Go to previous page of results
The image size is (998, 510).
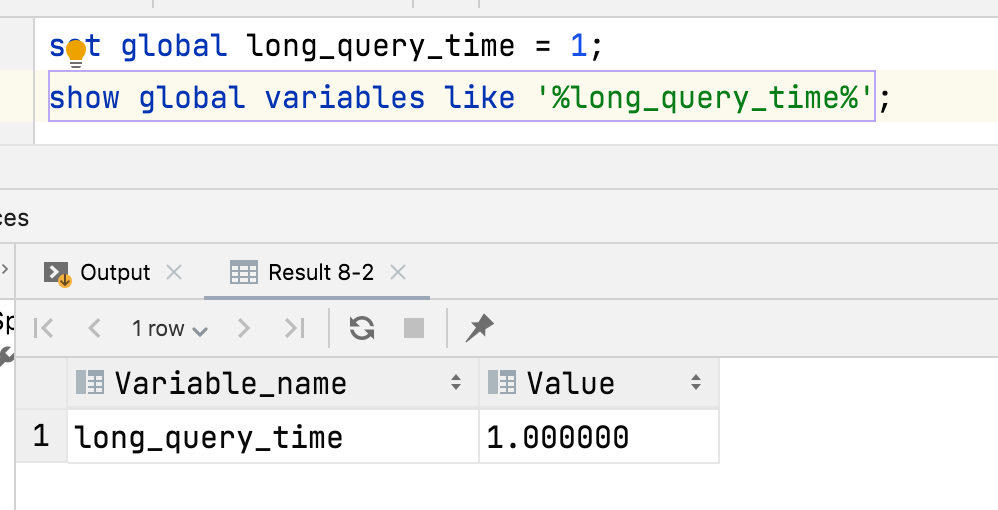(94, 329)
